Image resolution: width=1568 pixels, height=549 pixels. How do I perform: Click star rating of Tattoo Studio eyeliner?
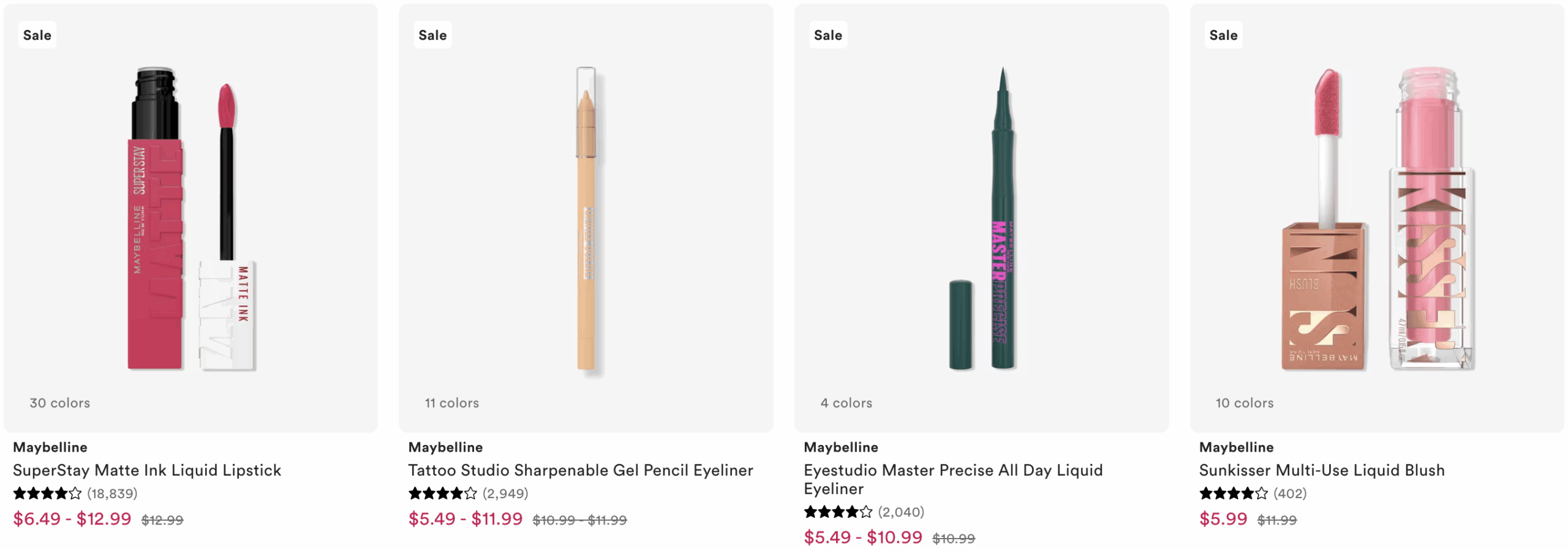point(442,493)
